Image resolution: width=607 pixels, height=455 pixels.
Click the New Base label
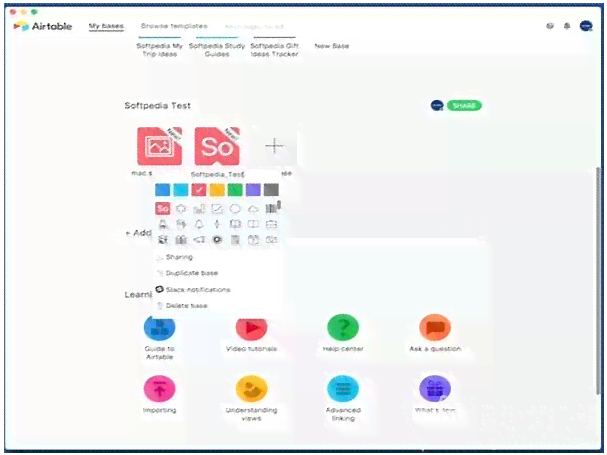point(332,46)
